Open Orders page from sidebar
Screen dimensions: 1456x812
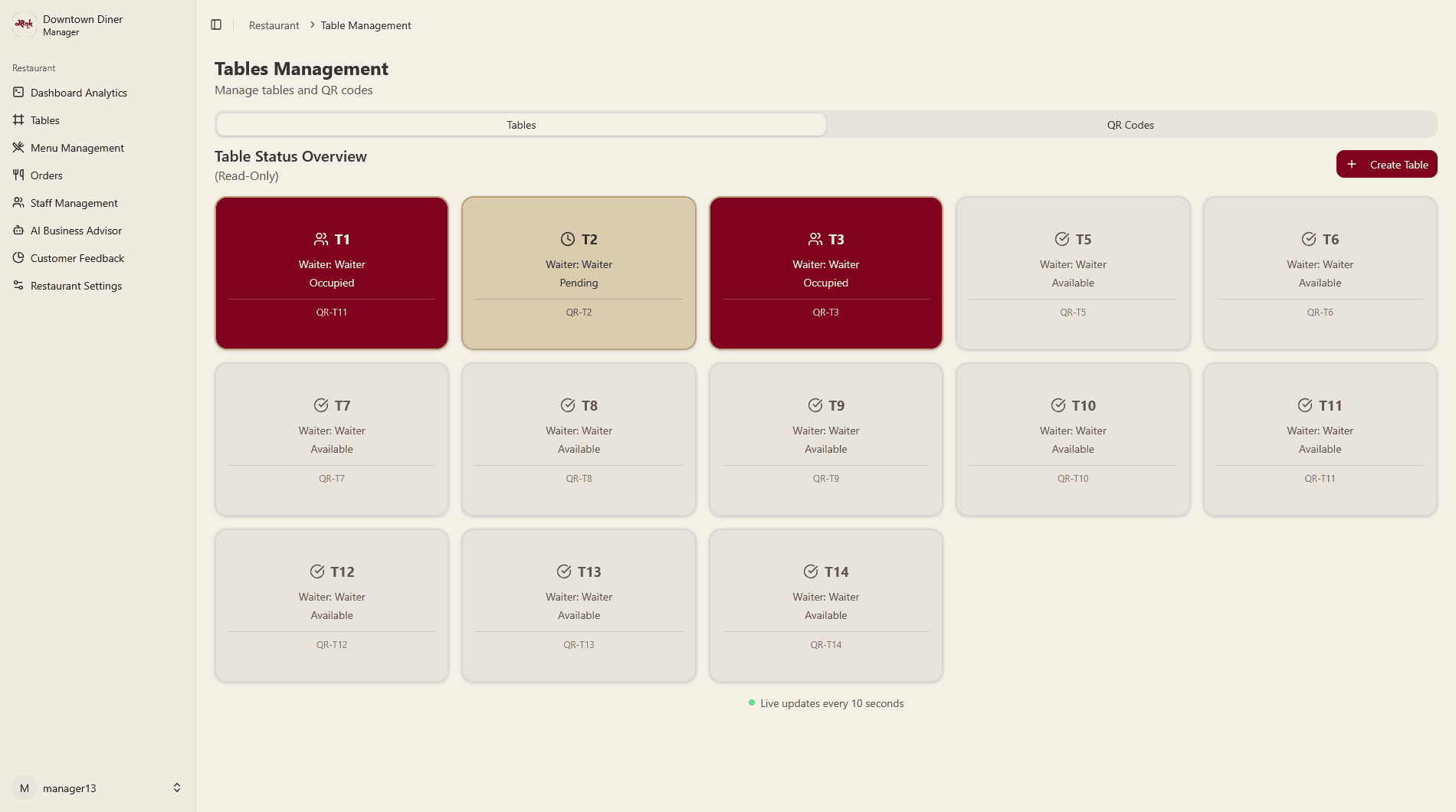coord(47,175)
